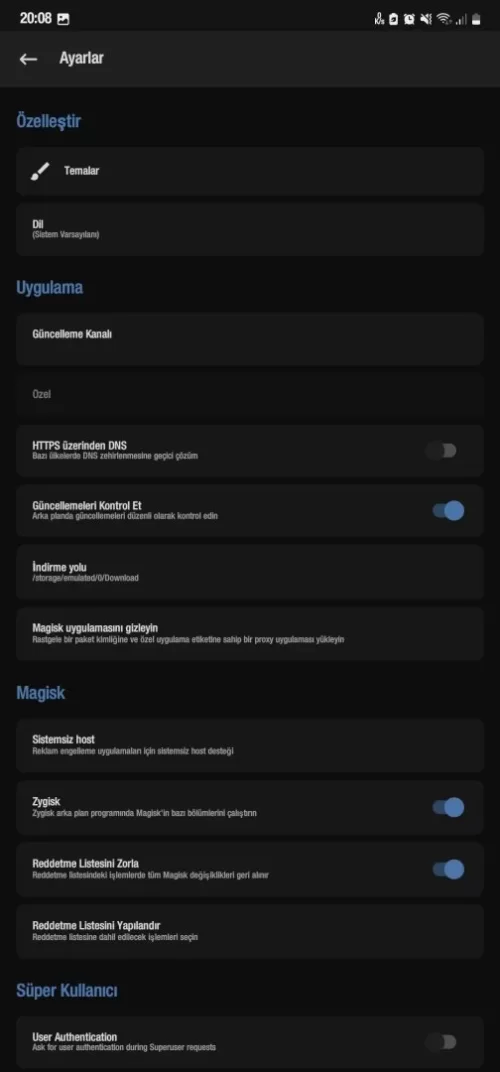
Task: Toggle the Reddetme Listesini Zorla switch
Action: (x=449, y=869)
